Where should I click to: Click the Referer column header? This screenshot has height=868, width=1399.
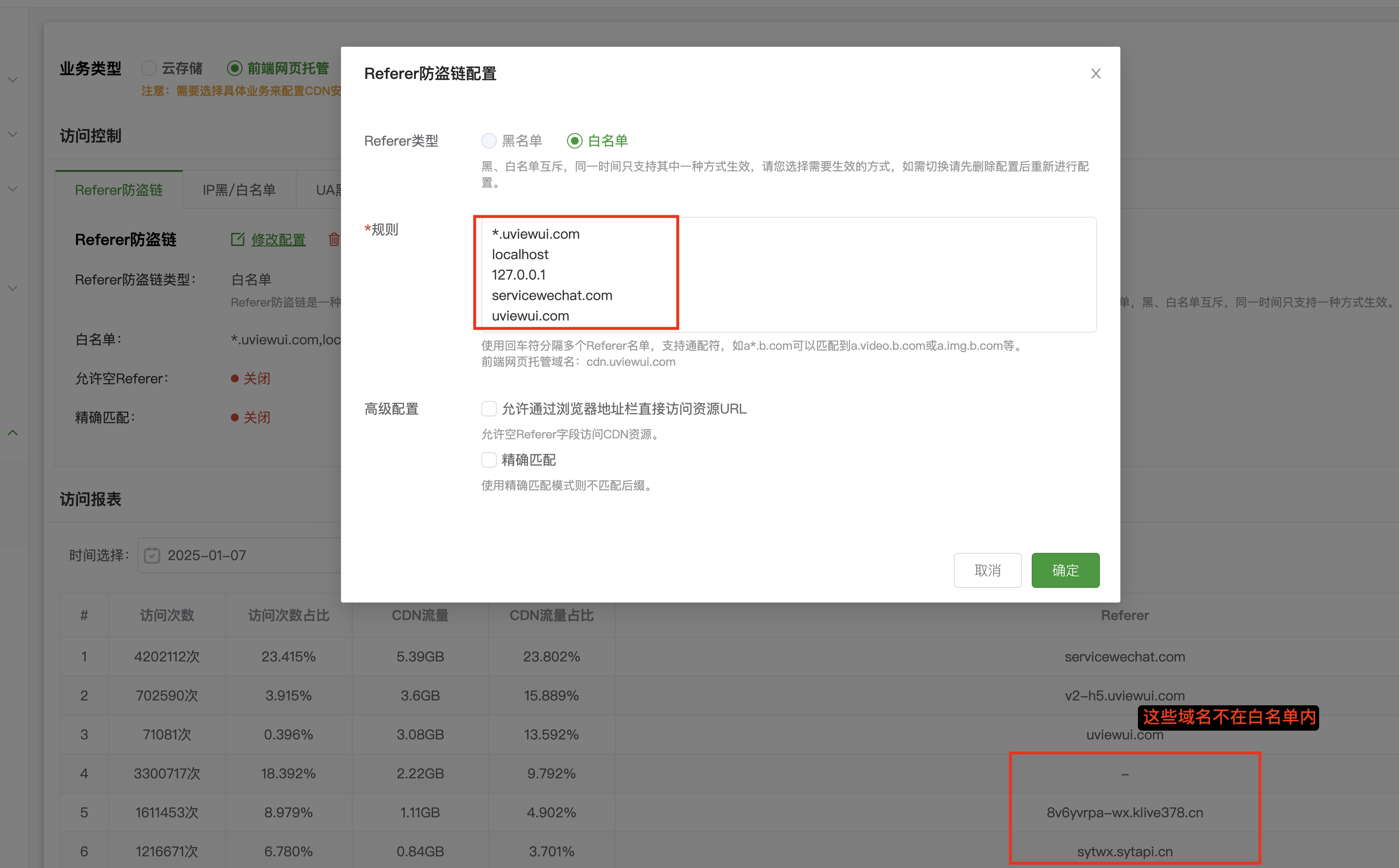[x=1125, y=615]
